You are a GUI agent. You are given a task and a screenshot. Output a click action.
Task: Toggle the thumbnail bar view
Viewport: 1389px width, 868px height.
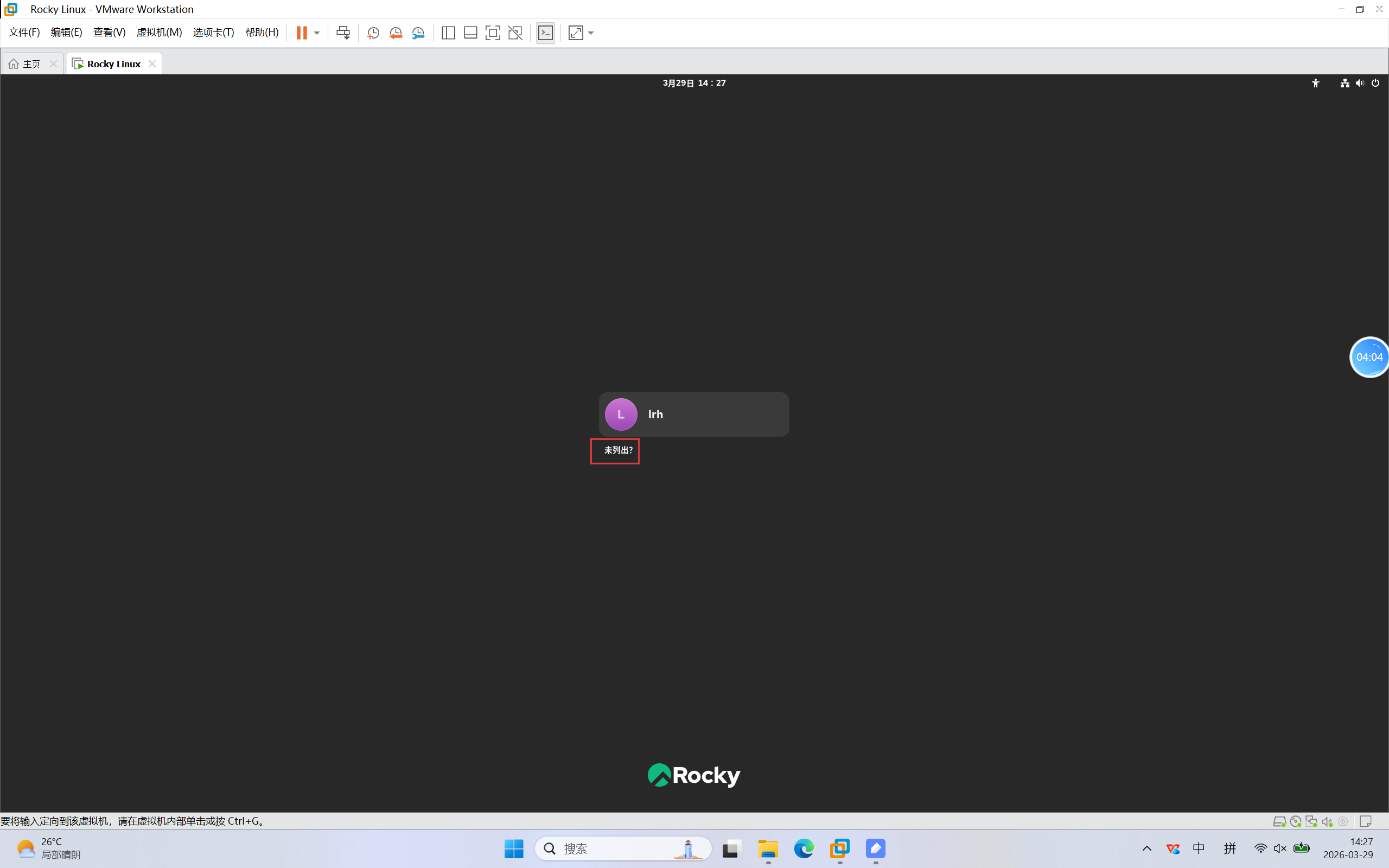(470, 33)
